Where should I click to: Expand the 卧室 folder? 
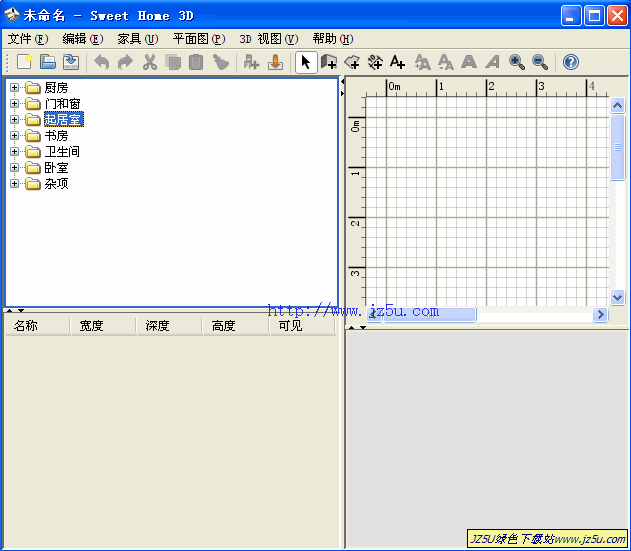tap(14, 167)
